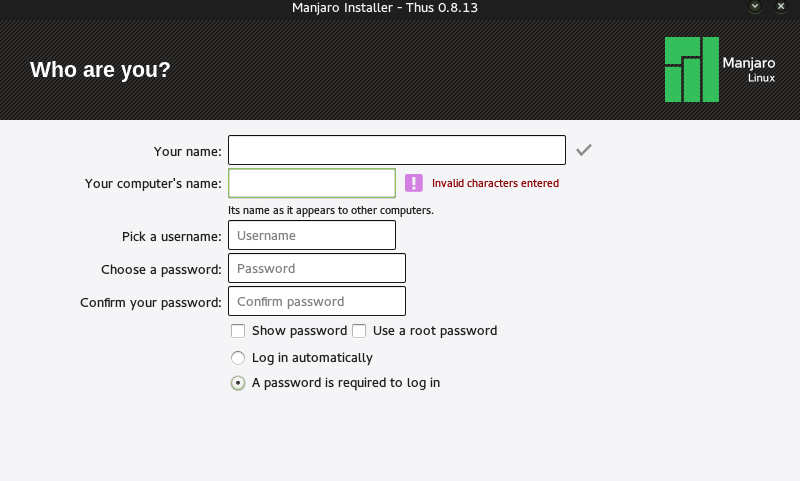Choose A password is required to log in
Viewport: 800px width, 481px height.
[238, 383]
